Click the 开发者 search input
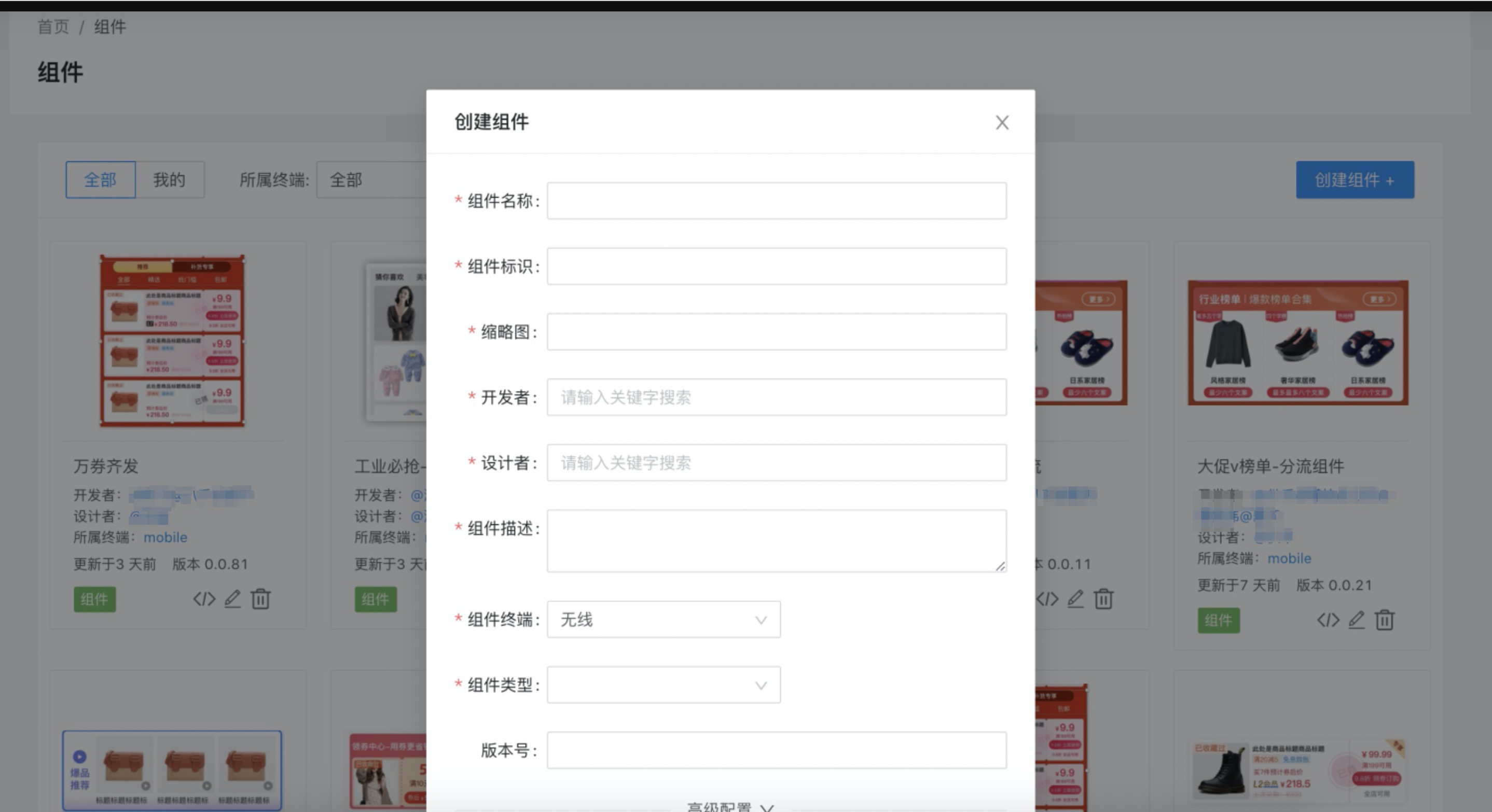Image resolution: width=1492 pixels, height=812 pixels. pyautogui.click(x=776, y=398)
